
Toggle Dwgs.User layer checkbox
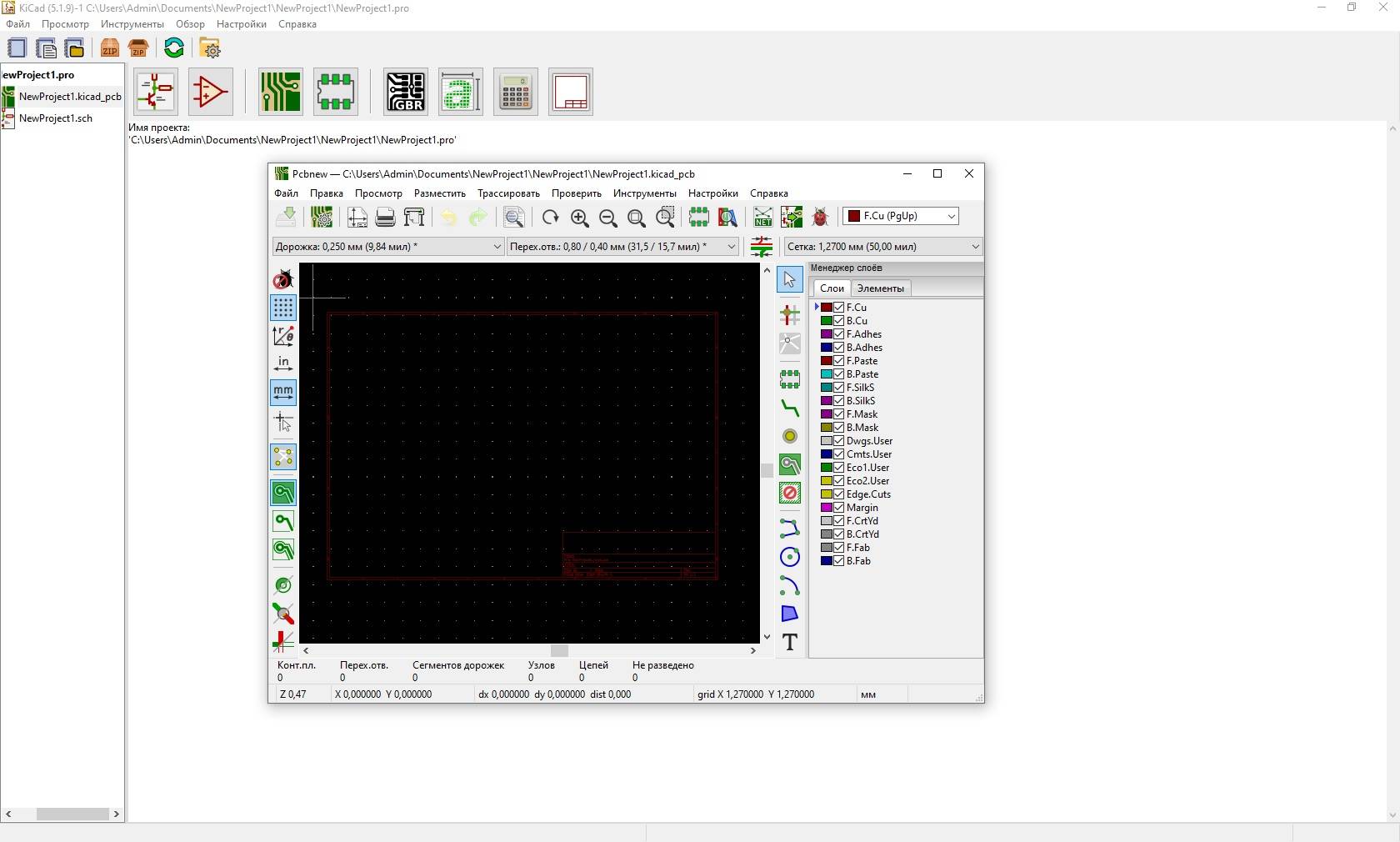tap(839, 441)
